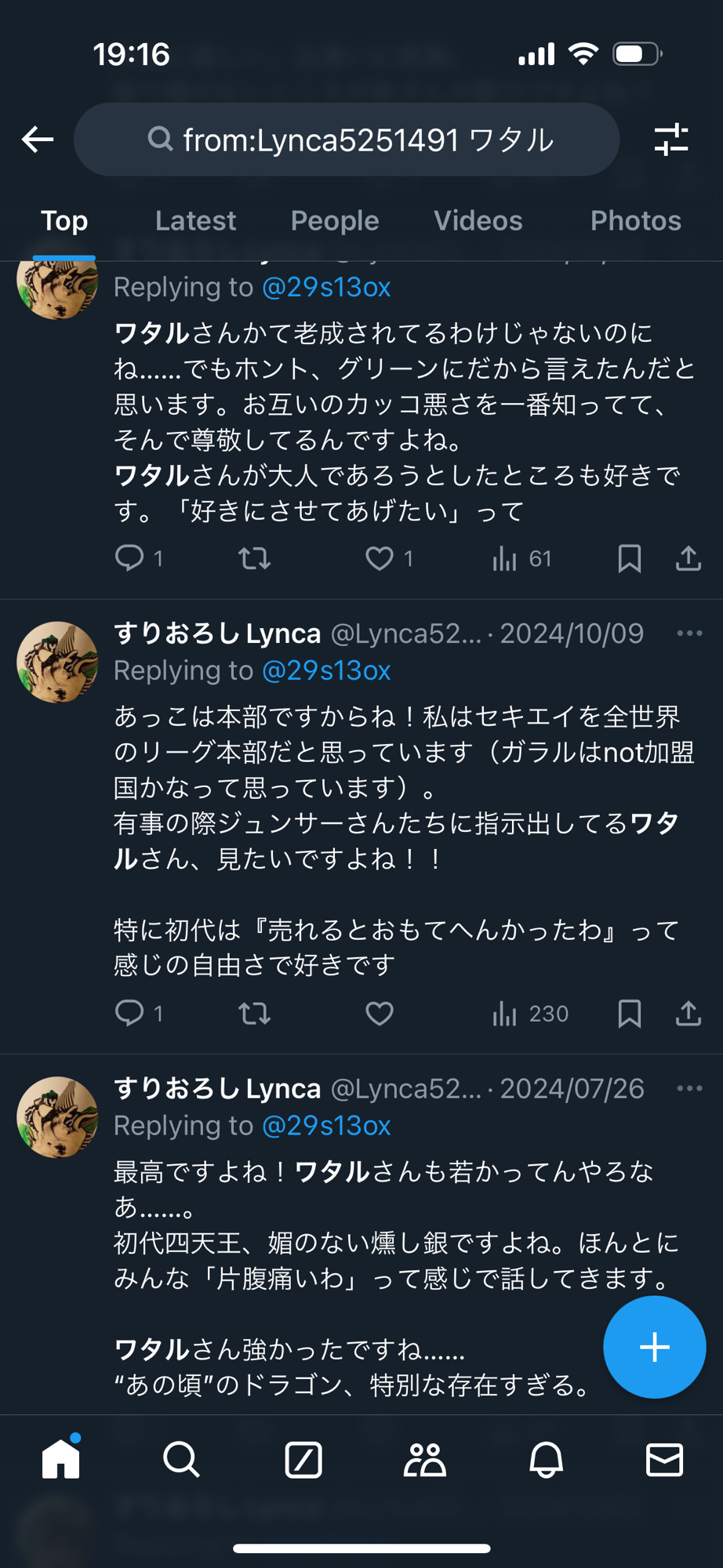Viewport: 723px width, 1568px height.
Task: Open the search filter settings icon
Action: coord(671,140)
